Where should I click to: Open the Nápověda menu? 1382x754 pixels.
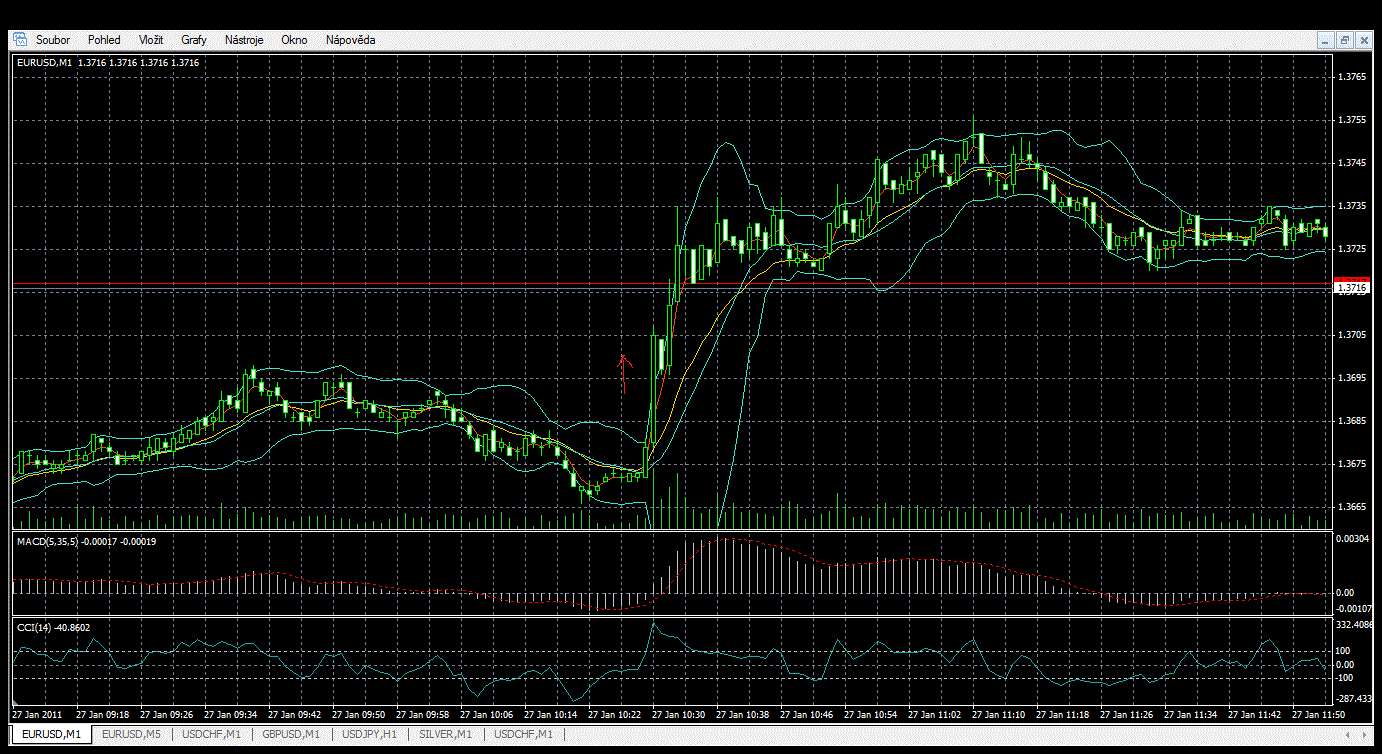click(351, 40)
